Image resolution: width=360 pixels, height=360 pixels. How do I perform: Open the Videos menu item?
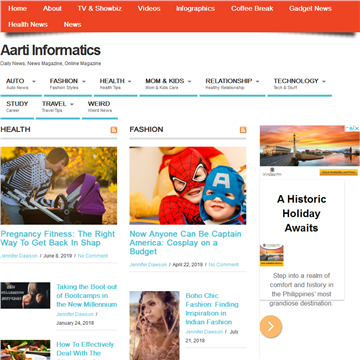(x=149, y=9)
